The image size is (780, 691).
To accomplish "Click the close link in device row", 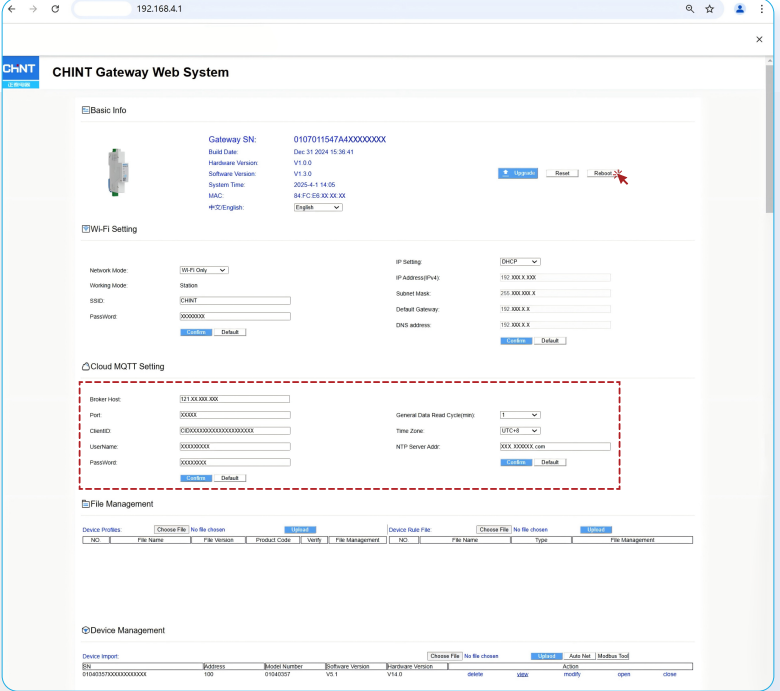I will [x=670, y=674].
